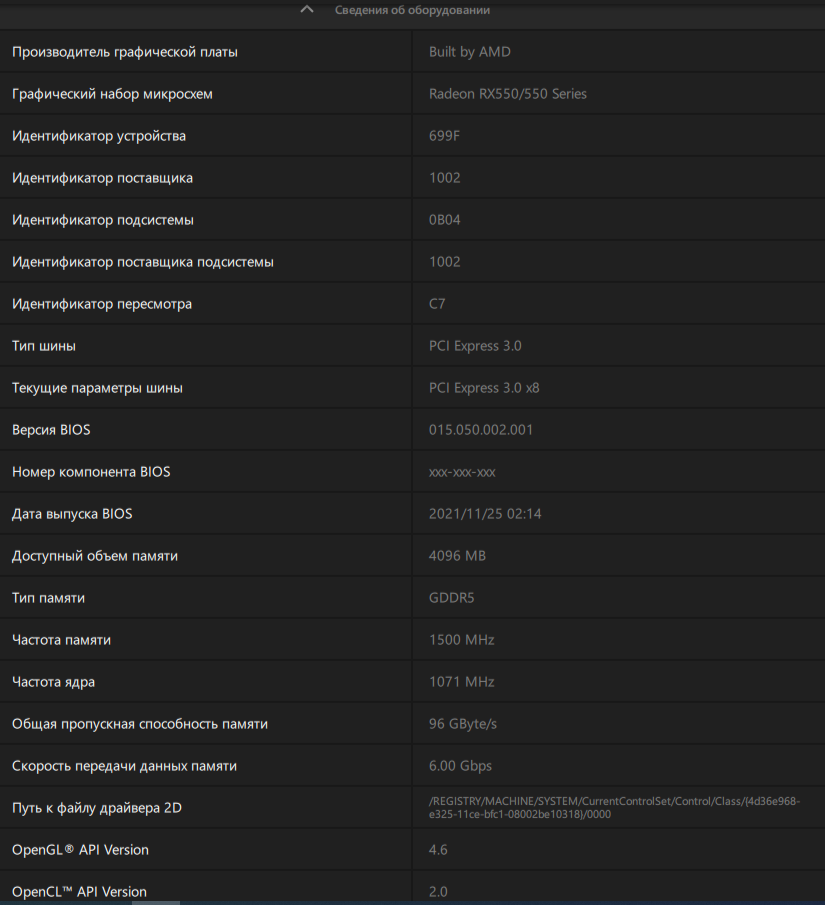Screen dimensions: 825x905
Task: Click the 'PCI Express 3.0 x8' value
Action: coord(484,388)
